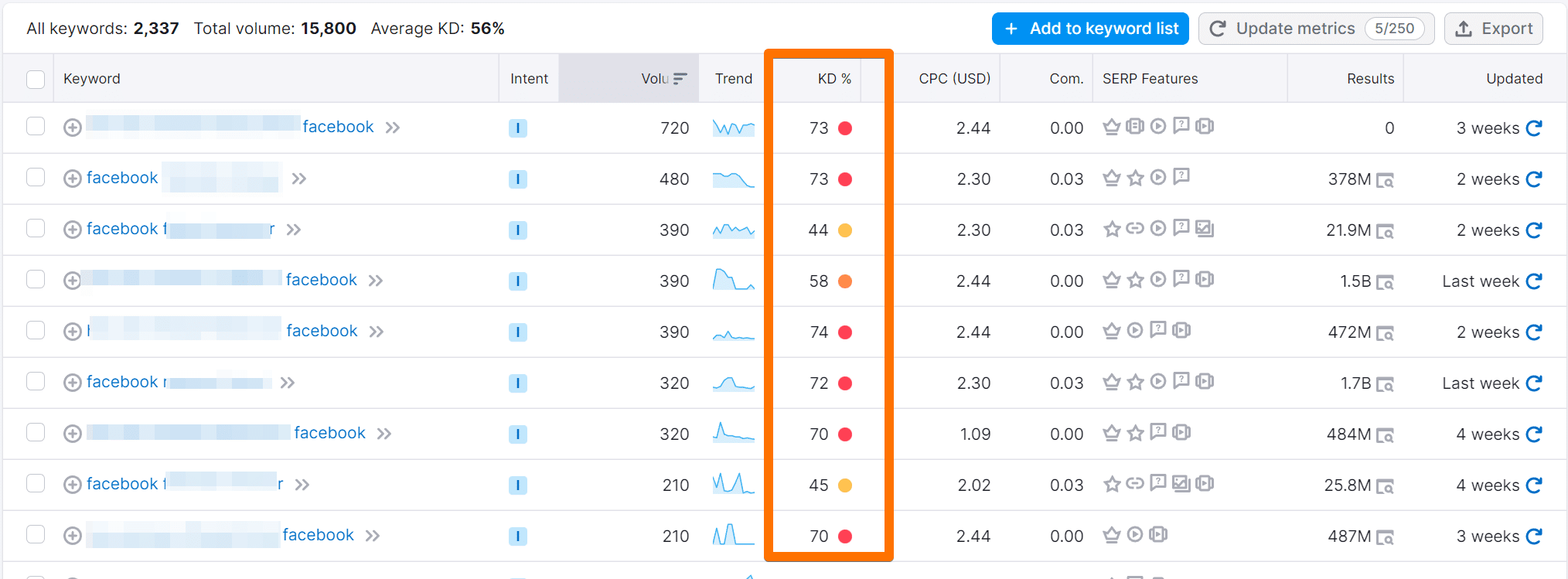The height and width of the screenshot is (579, 1568).
Task: Add the KD 44 keyword with plus icon
Action: click(x=73, y=230)
